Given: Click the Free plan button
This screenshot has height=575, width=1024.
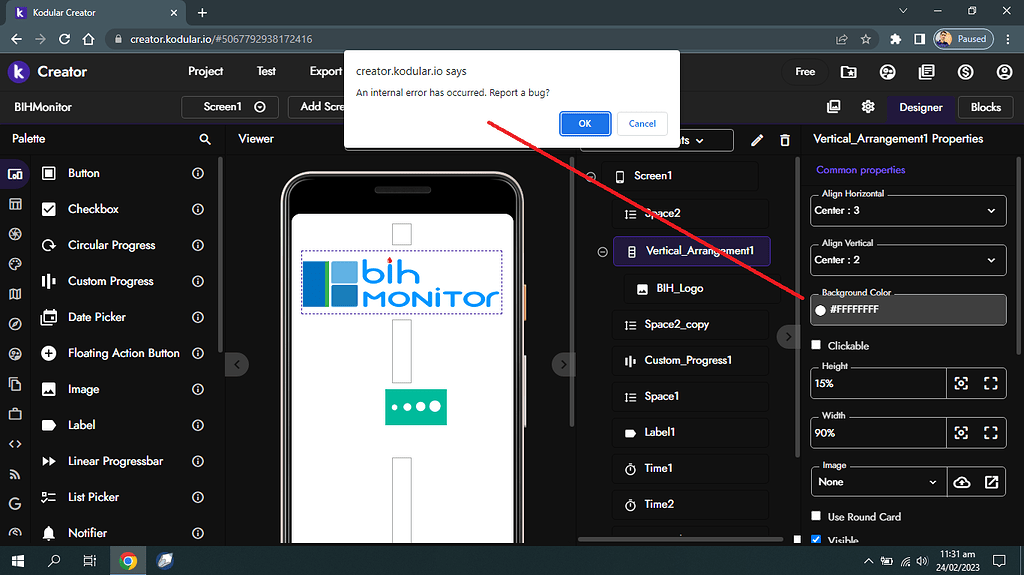Looking at the screenshot, I should coord(805,72).
